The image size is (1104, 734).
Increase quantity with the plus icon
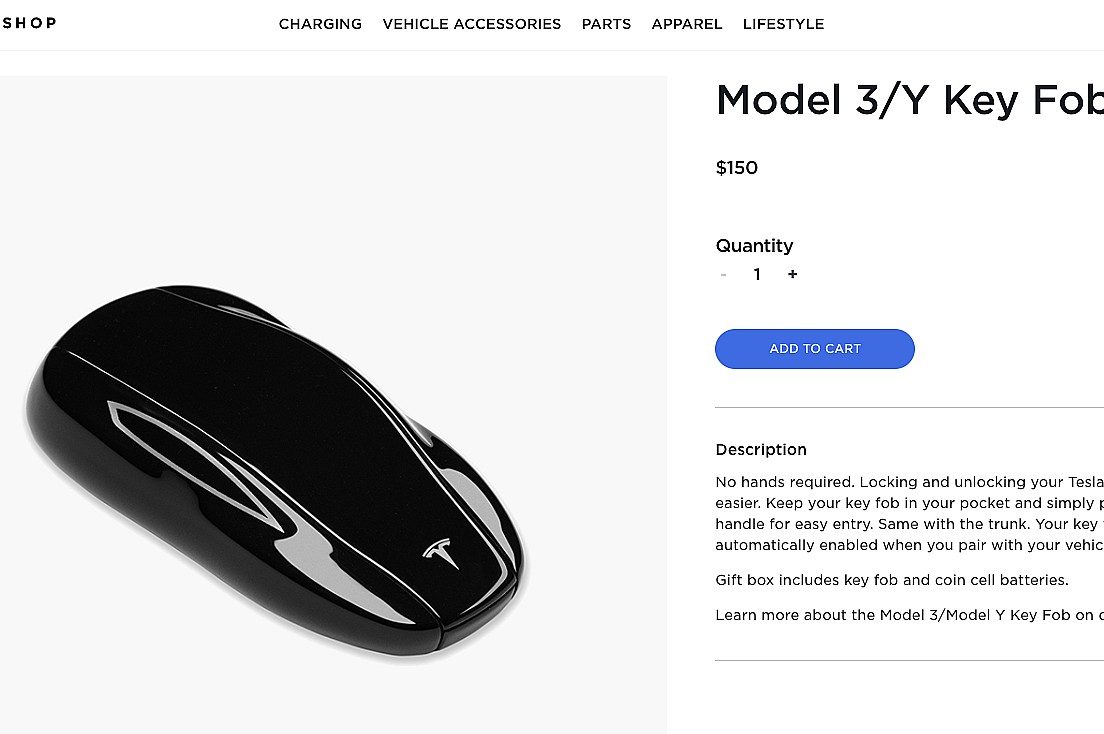click(x=792, y=274)
